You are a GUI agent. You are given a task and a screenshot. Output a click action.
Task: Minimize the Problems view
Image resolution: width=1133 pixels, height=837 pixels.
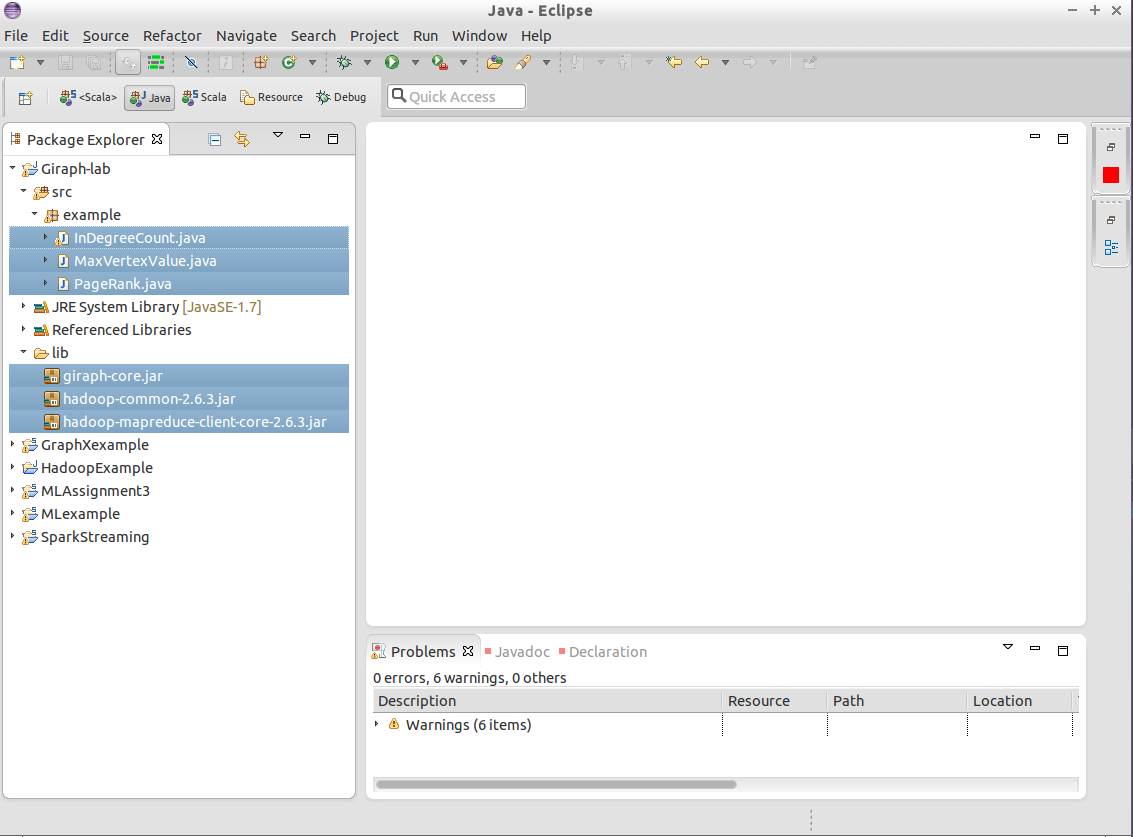[x=1035, y=648]
